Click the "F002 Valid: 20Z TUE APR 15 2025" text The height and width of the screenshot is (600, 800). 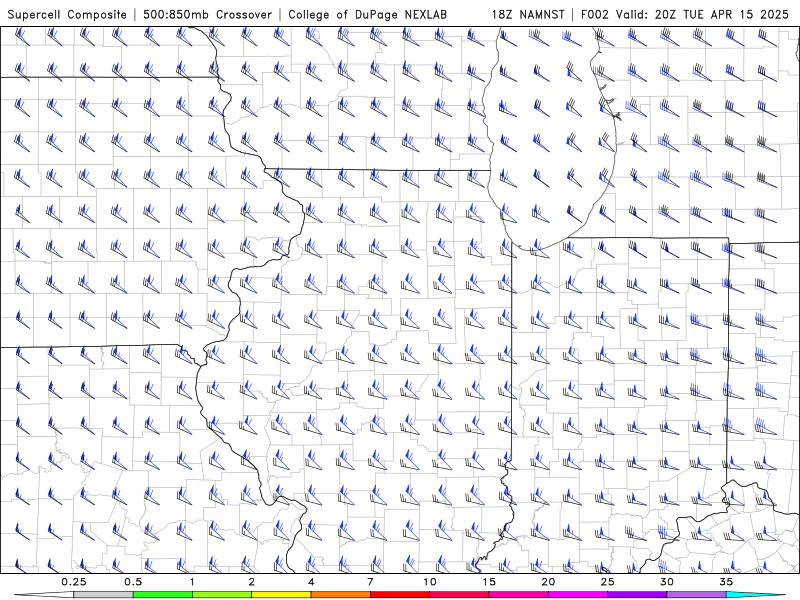click(x=685, y=15)
